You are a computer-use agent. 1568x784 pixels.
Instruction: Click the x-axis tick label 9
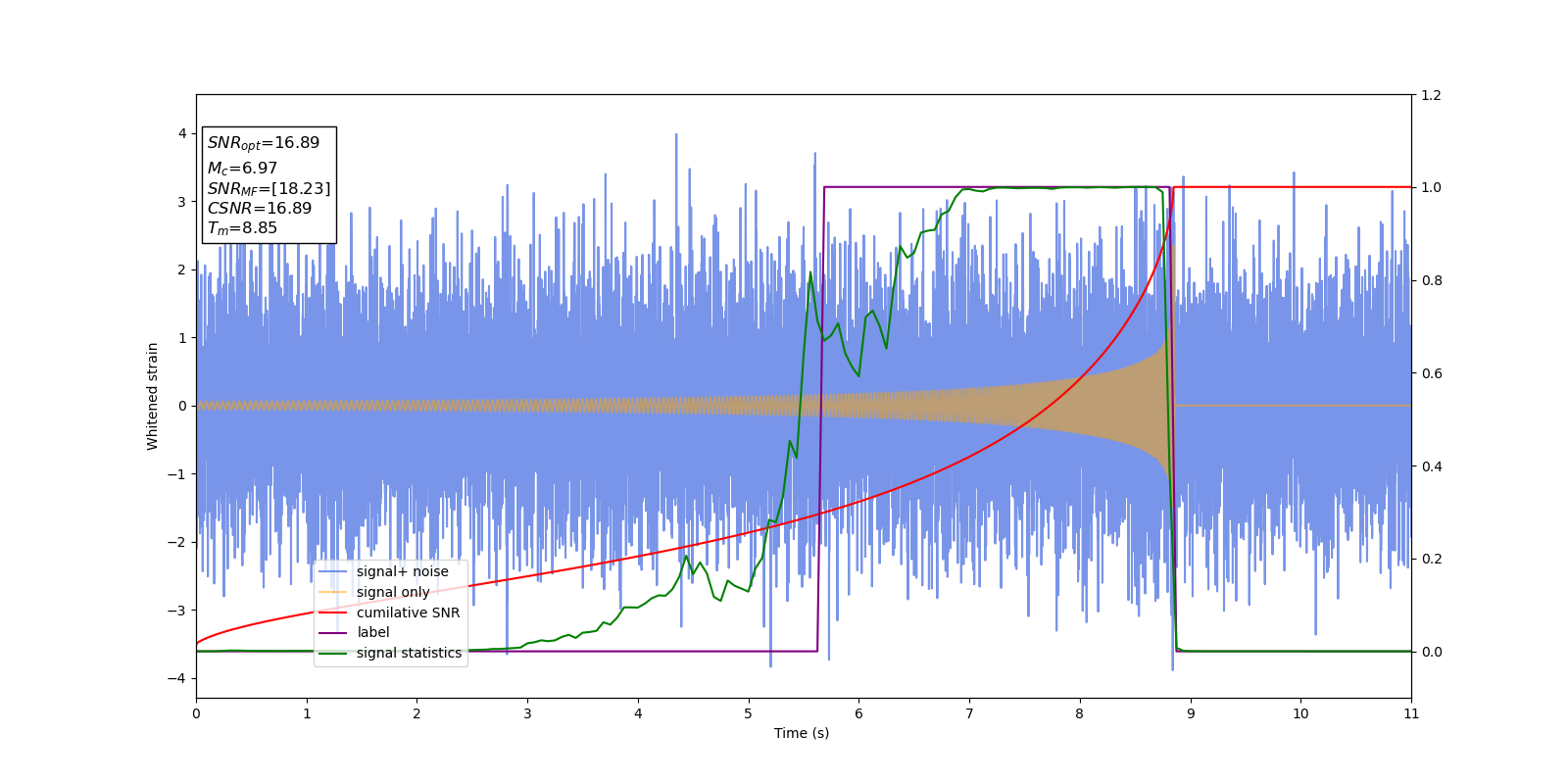(1191, 713)
